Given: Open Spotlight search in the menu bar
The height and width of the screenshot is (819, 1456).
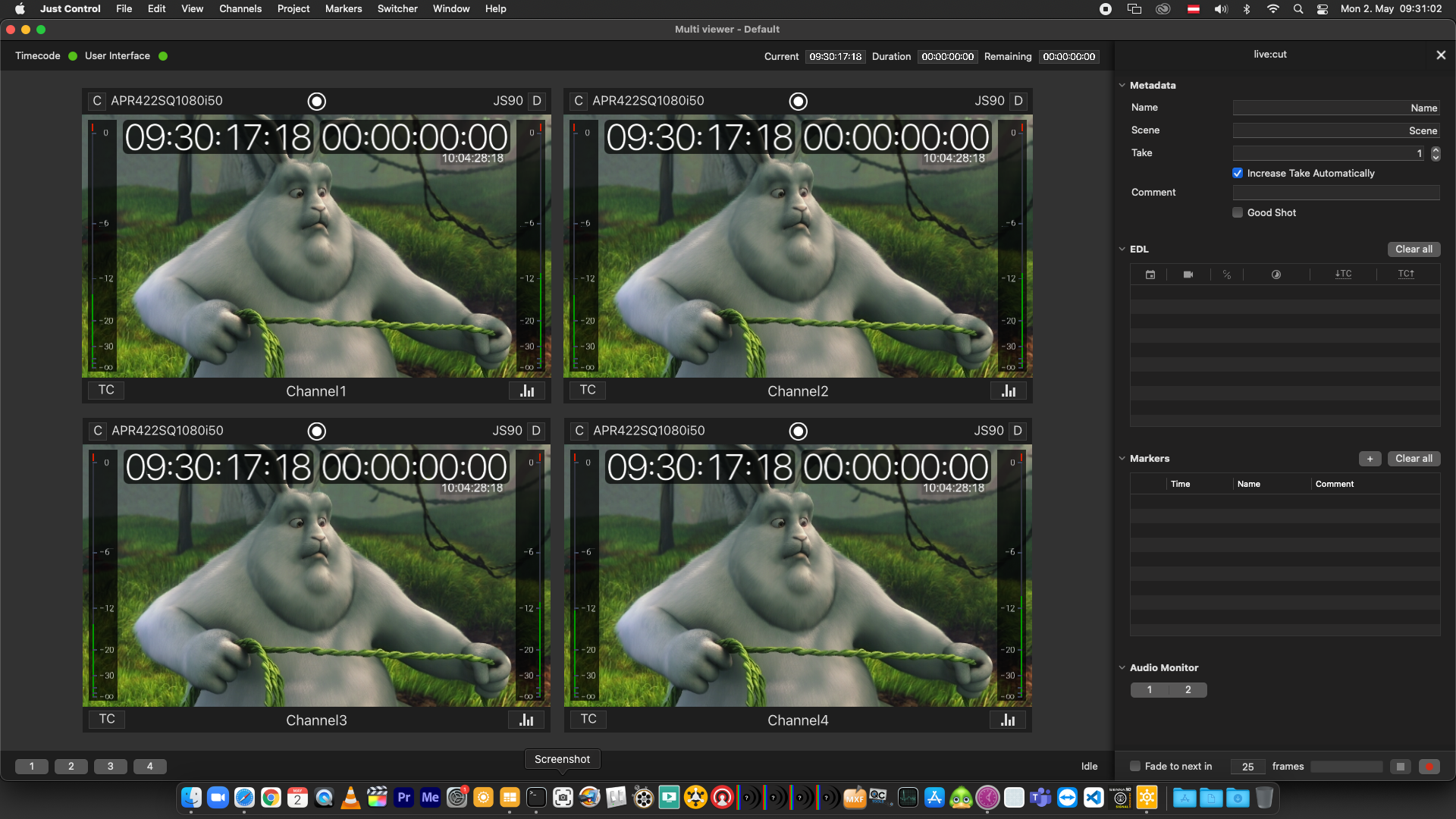Looking at the screenshot, I should [x=1298, y=9].
